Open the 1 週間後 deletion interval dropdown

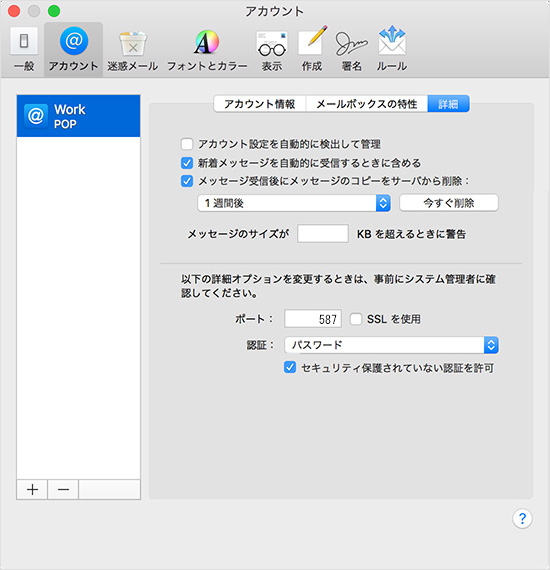[294, 203]
